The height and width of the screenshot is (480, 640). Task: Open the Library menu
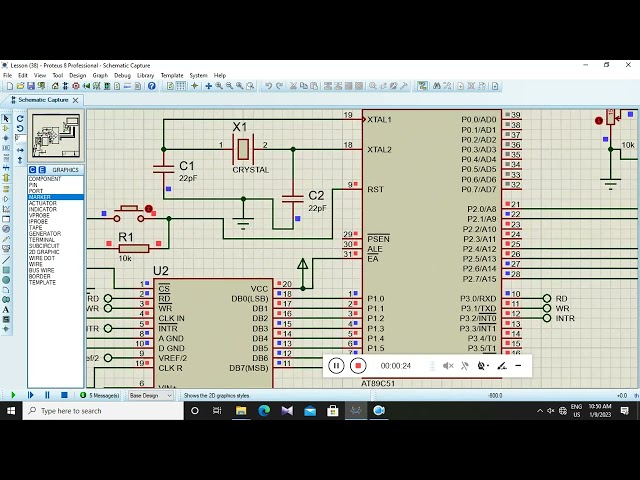pyautogui.click(x=145, y=76)
